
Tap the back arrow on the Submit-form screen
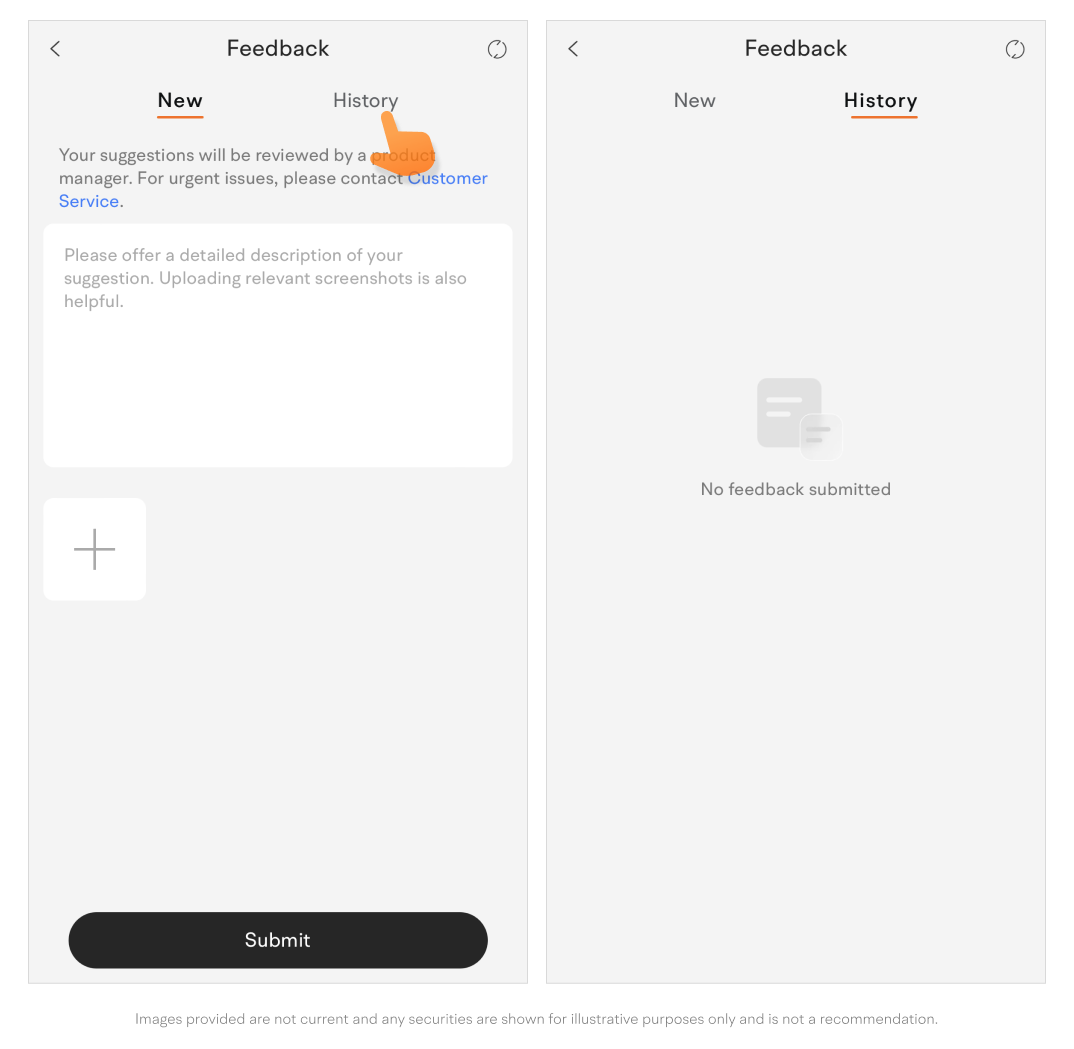click(55, 49)
